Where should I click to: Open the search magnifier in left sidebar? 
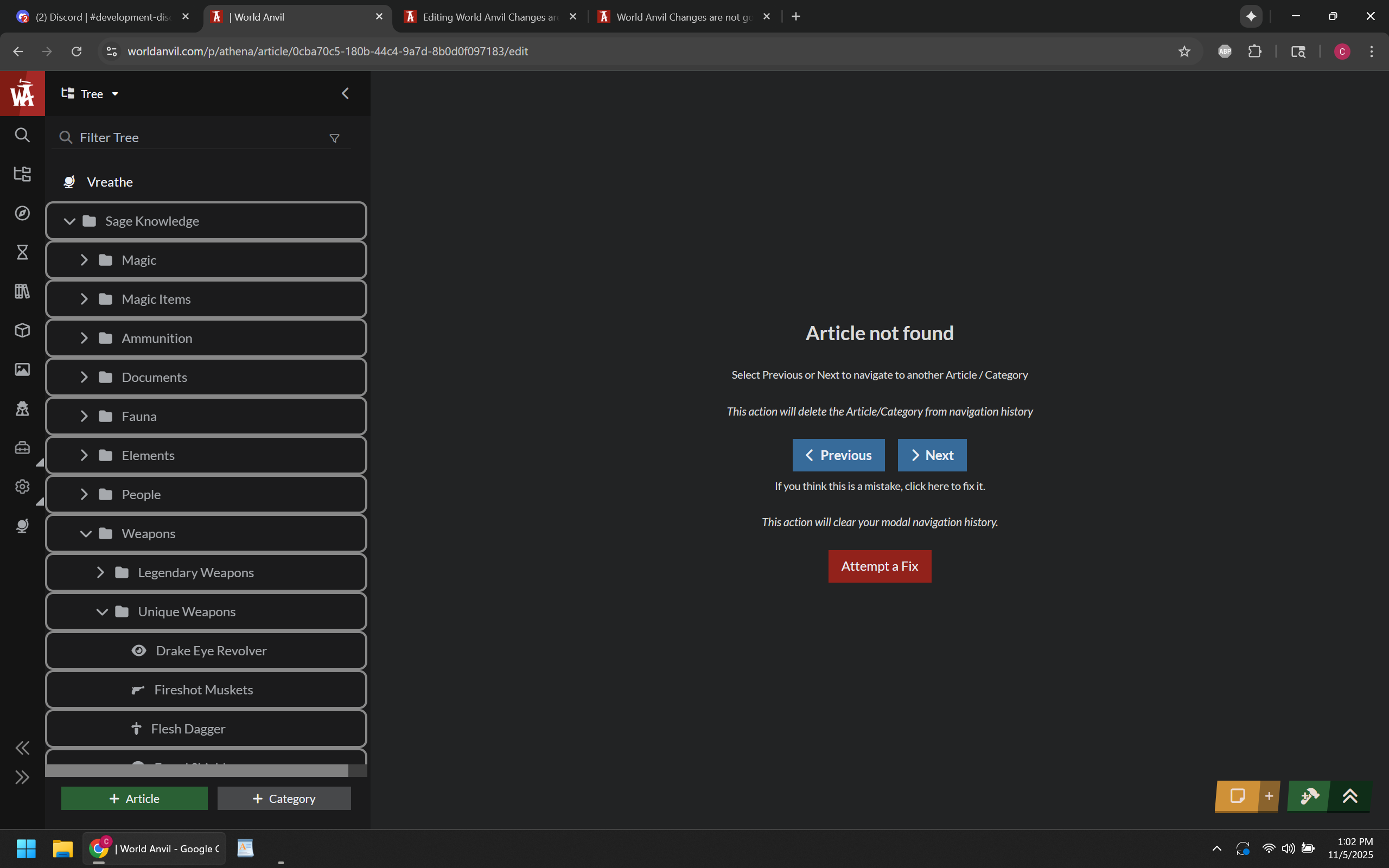(x=22, y=136)
